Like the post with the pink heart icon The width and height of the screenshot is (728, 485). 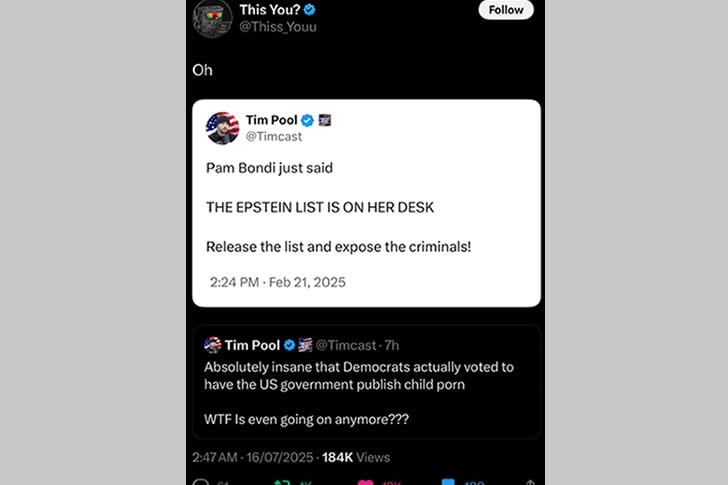pyautogui.click(x=364, y=482)
